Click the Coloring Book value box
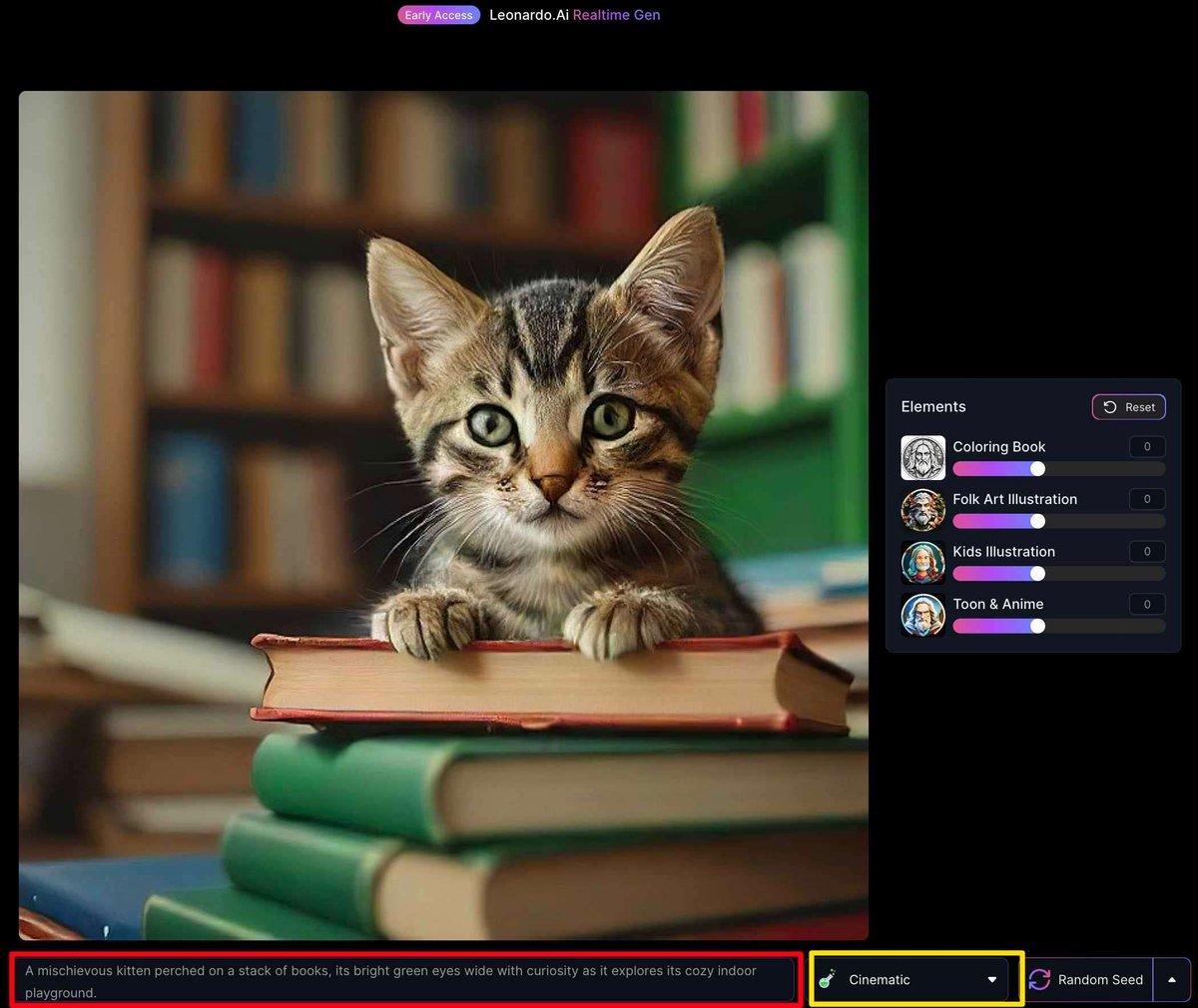 click(1147, 446)
